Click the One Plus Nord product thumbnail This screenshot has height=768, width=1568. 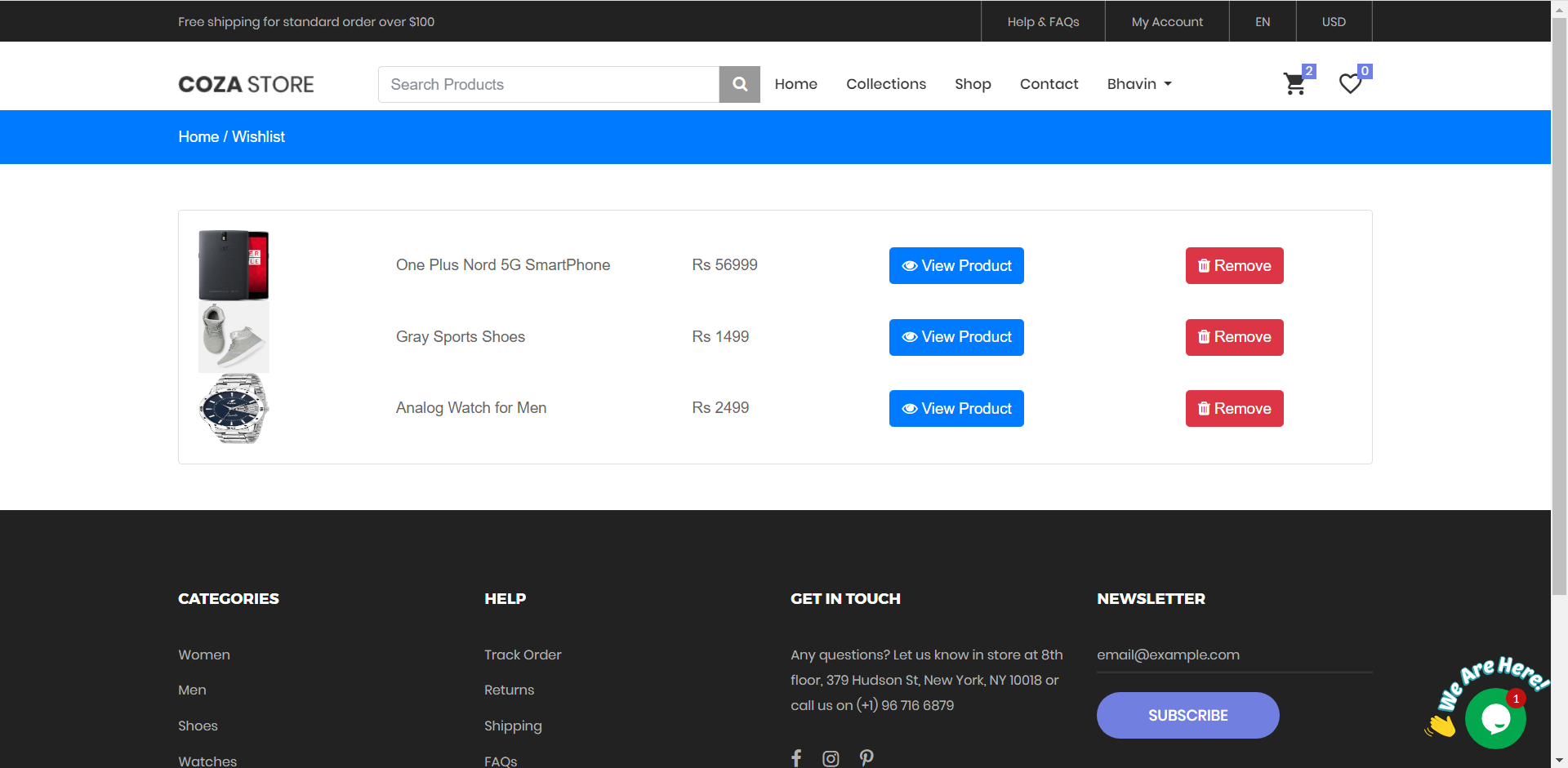point(234,264)
